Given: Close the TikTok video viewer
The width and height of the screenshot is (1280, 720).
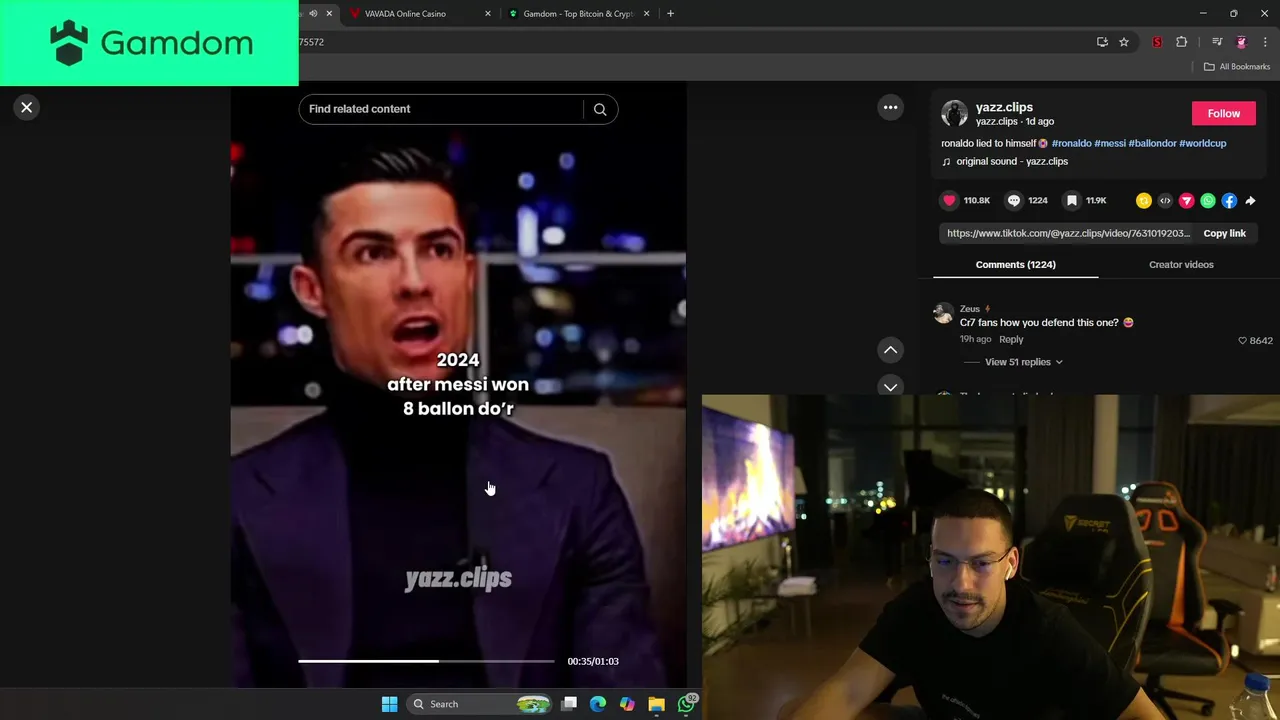Looking at the screenshot, I should click(x=27, y=107).
